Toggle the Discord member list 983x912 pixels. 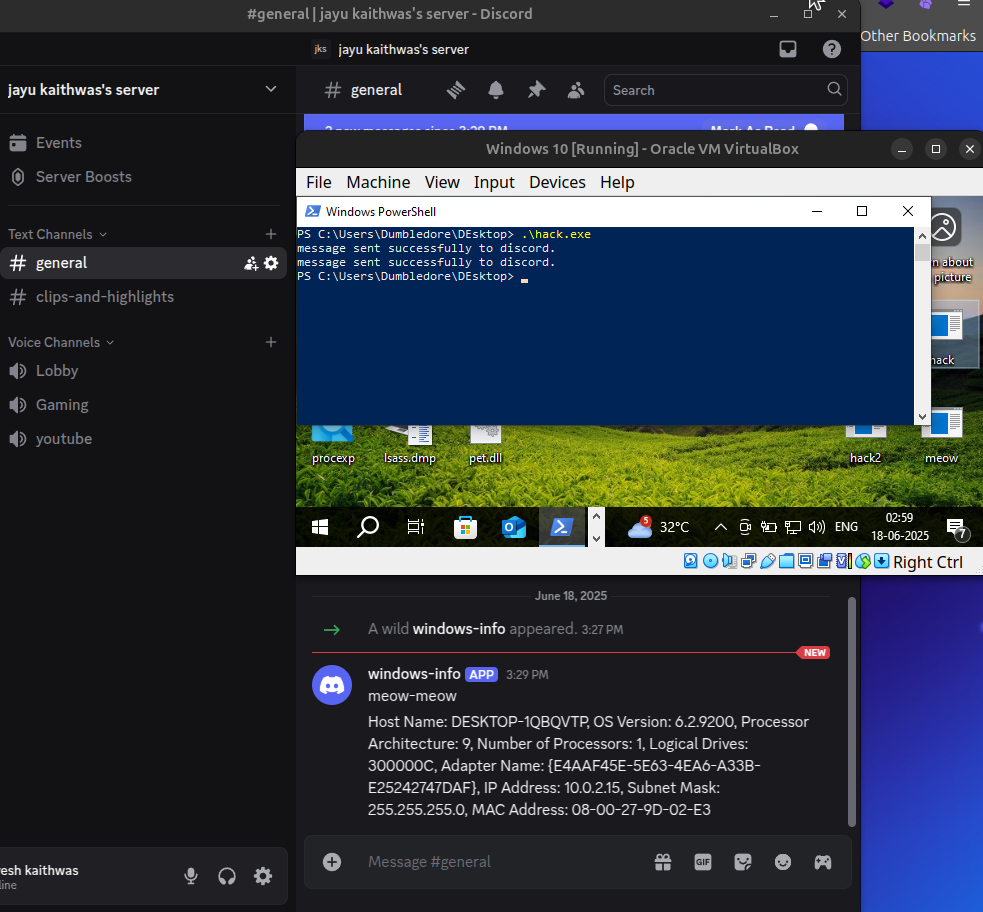click(576, 90)
